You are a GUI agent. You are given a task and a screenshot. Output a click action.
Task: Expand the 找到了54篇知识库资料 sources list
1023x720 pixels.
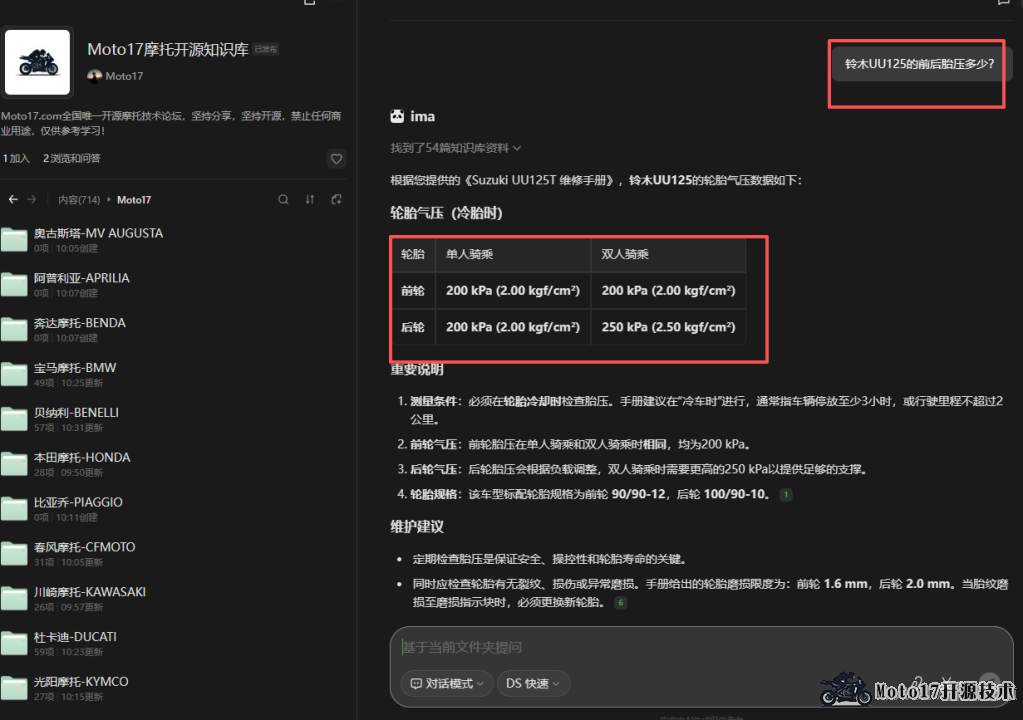point(456,148)
